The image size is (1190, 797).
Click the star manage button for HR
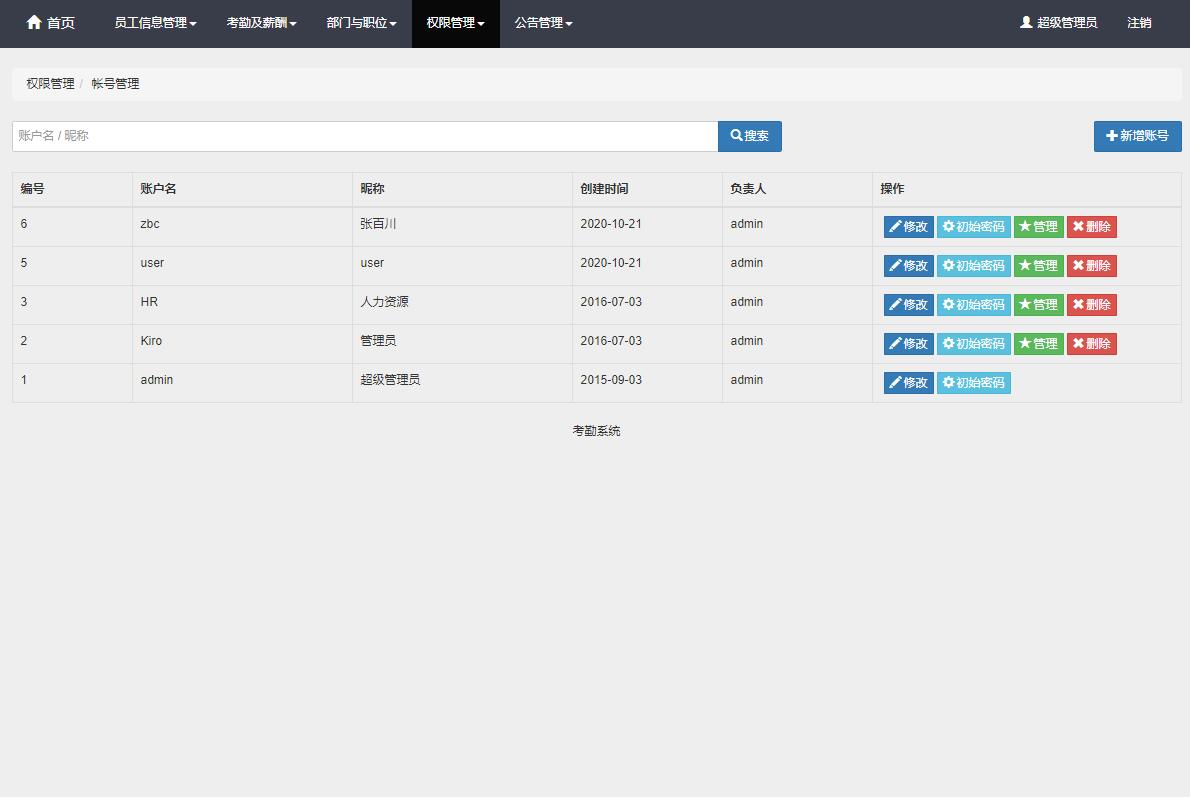1038,305
